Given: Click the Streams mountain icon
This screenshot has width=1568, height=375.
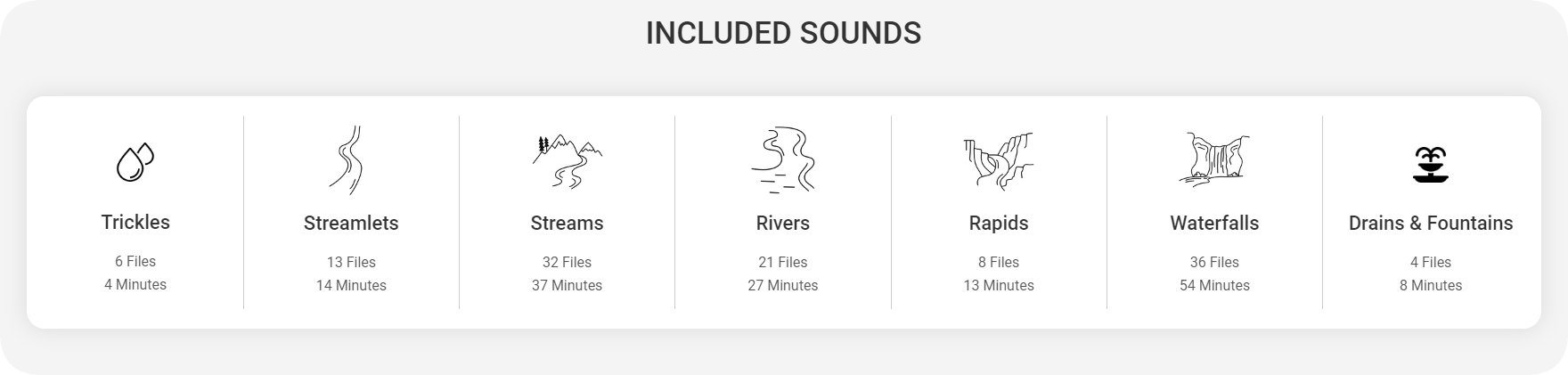Looking at the screenshot, I should (x=567, y=161).
